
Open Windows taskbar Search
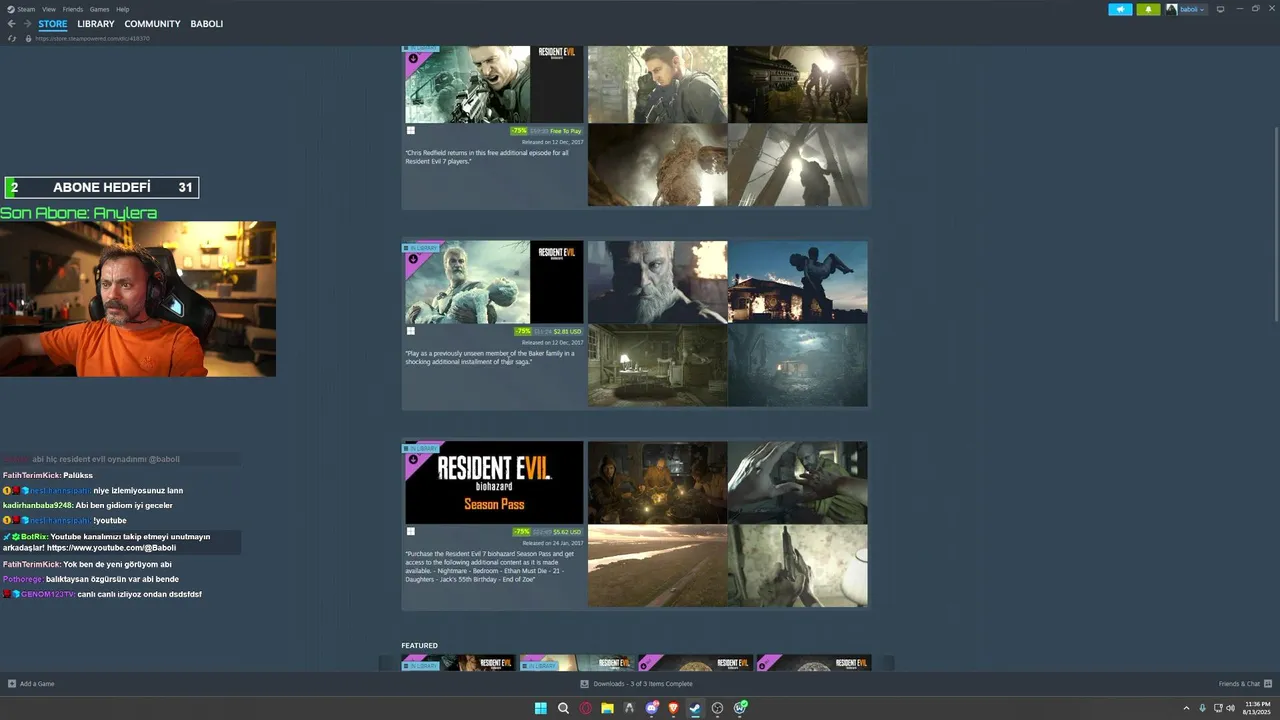point(563,708)
